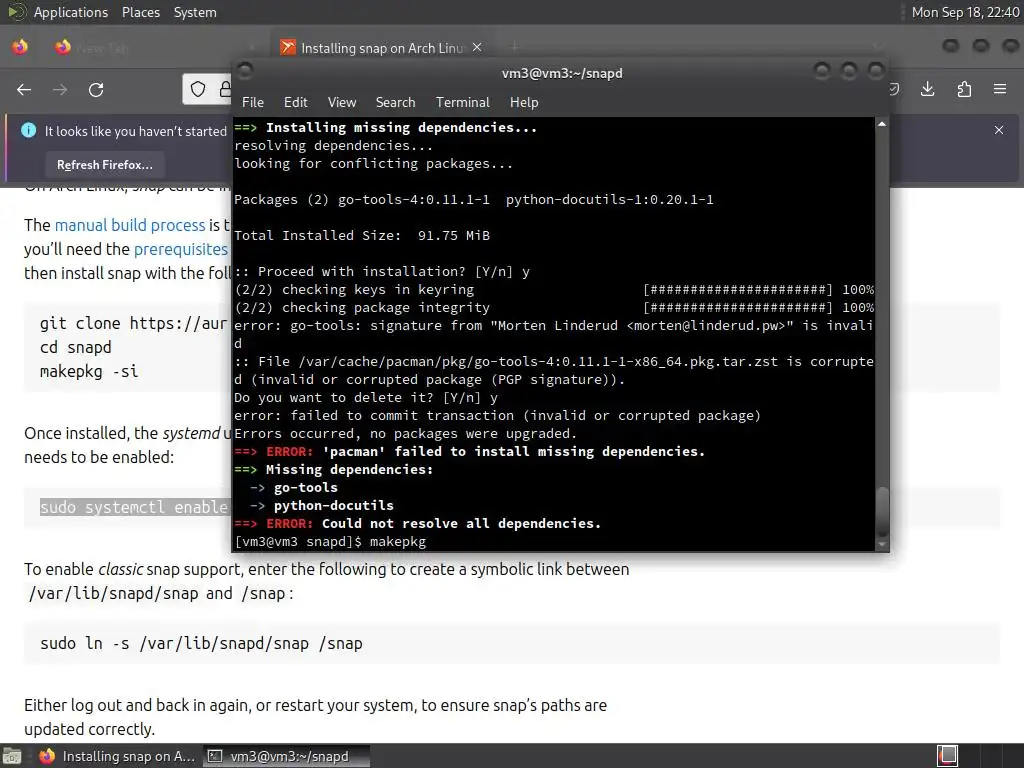This screenshot has width=1024, height=768.
Task: Open terminal Search menu
Action: (395, 102)
